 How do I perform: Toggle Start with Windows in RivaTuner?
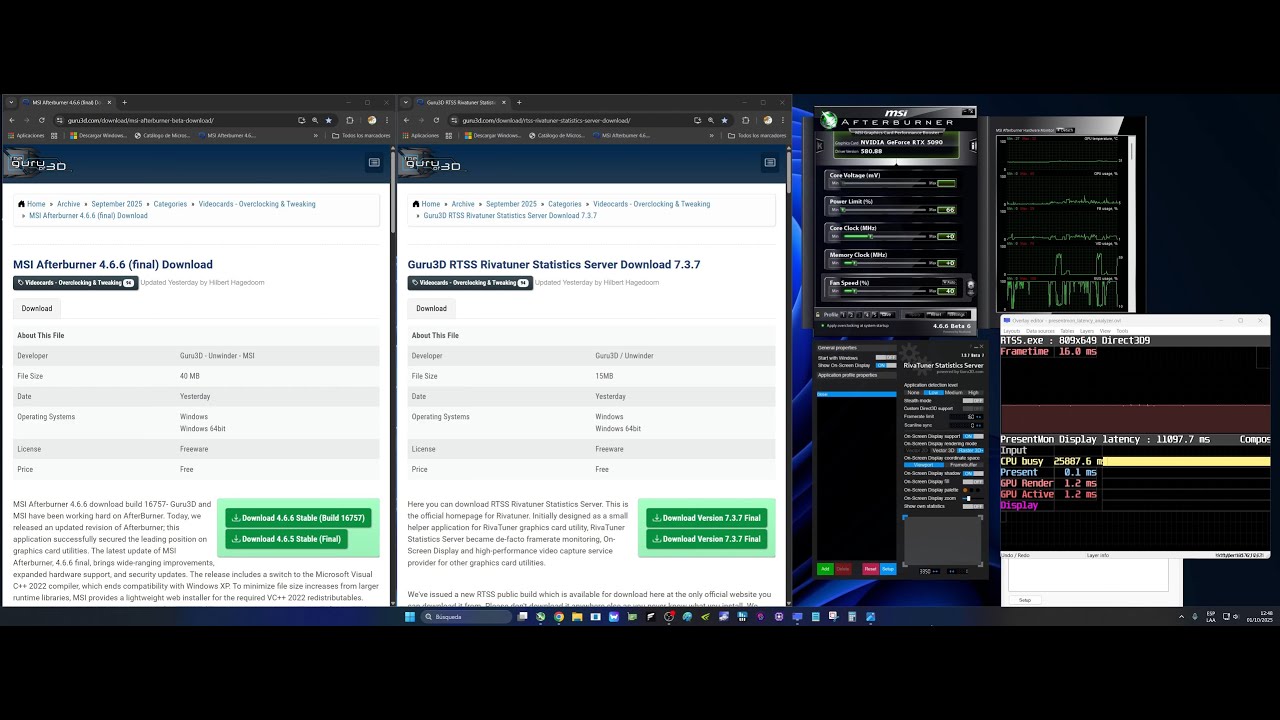[x=885, y=357]
